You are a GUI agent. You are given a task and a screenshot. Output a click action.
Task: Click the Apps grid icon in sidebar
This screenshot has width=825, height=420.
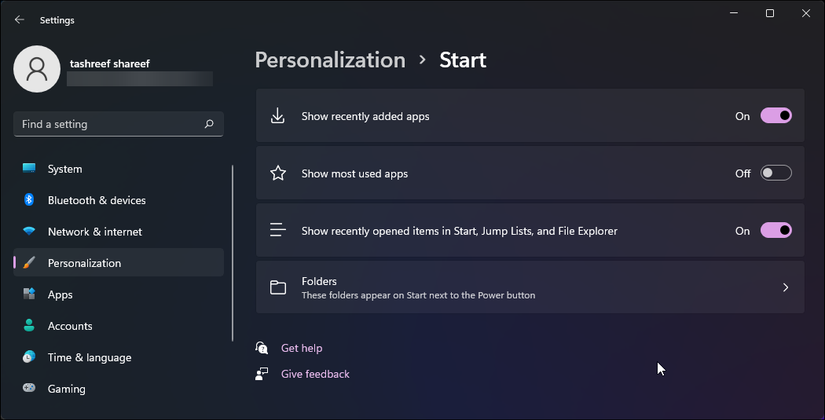click(29, 294)
